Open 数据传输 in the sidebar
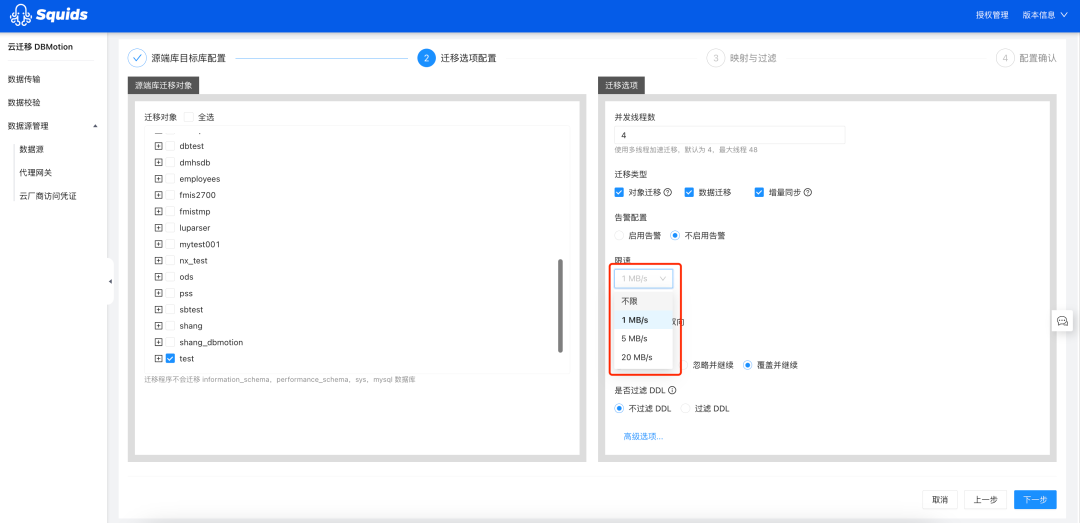Viewport: 1080px width, 523px height. [24, 79]
